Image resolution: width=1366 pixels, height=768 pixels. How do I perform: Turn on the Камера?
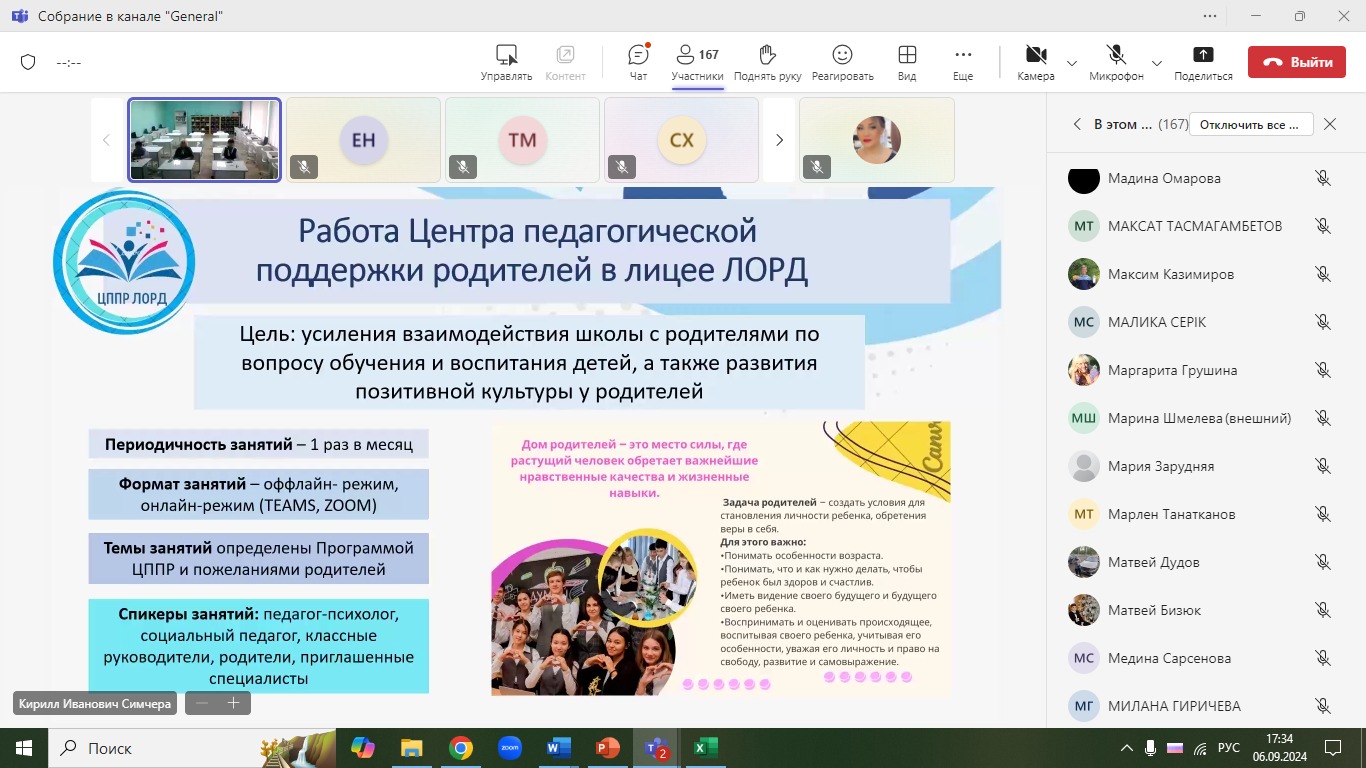pos(1036,61)
